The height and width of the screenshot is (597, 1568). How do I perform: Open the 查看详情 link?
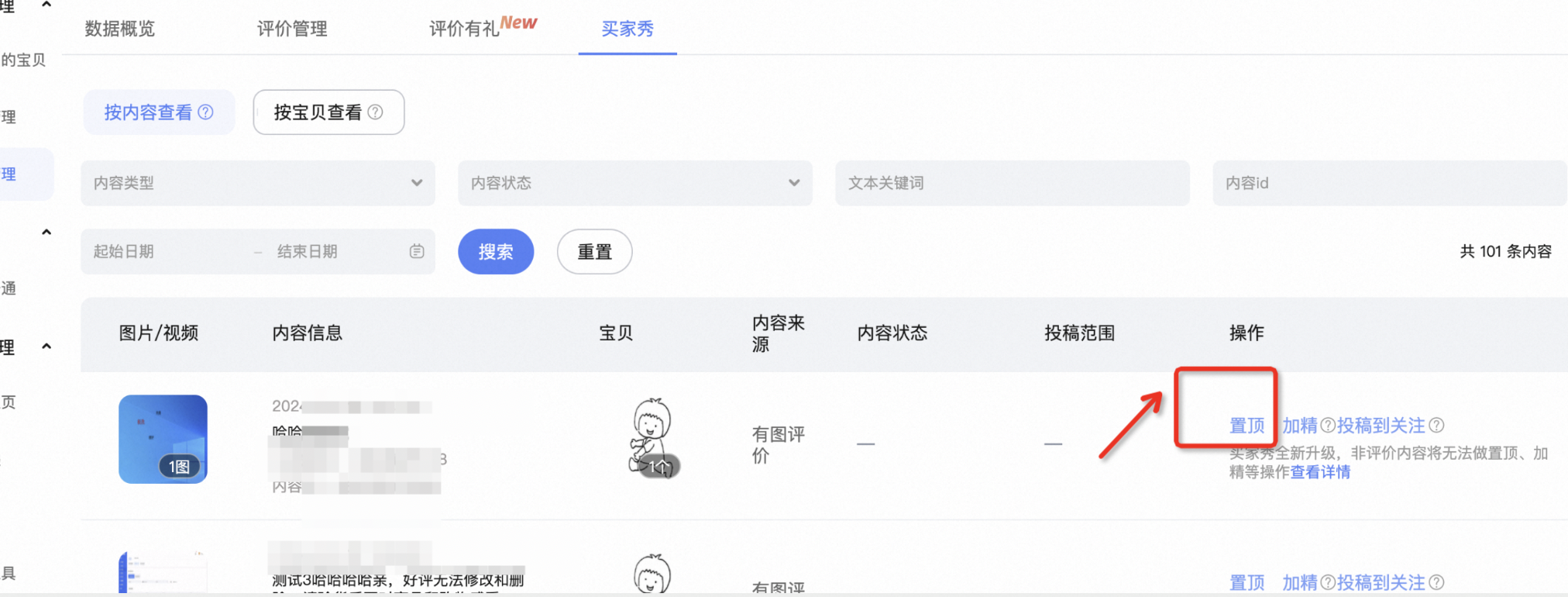(1320, 472)
